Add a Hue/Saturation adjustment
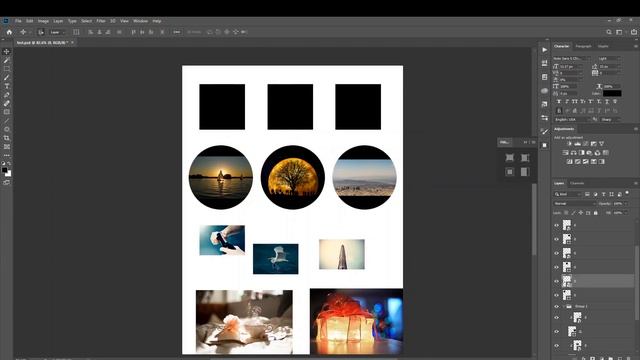 click(x=565, y=153)
